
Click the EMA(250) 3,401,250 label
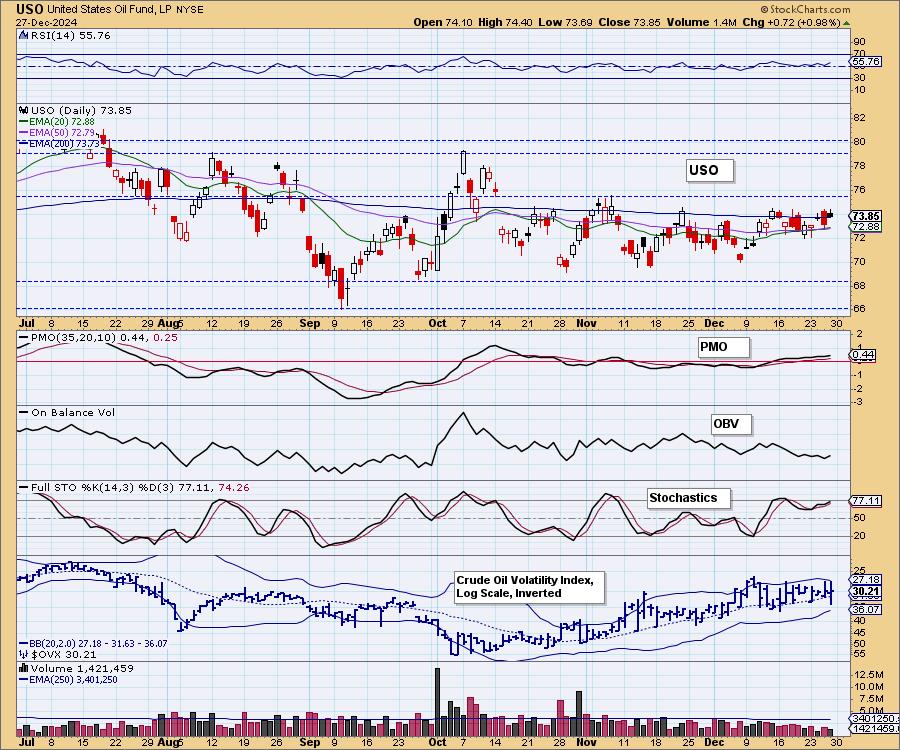[73, 679]
